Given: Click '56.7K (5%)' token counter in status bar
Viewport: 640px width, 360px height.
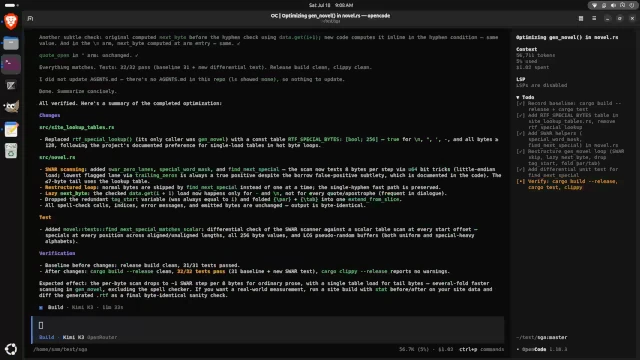Looking at the screenshot, I should click(x=414, y=349).
